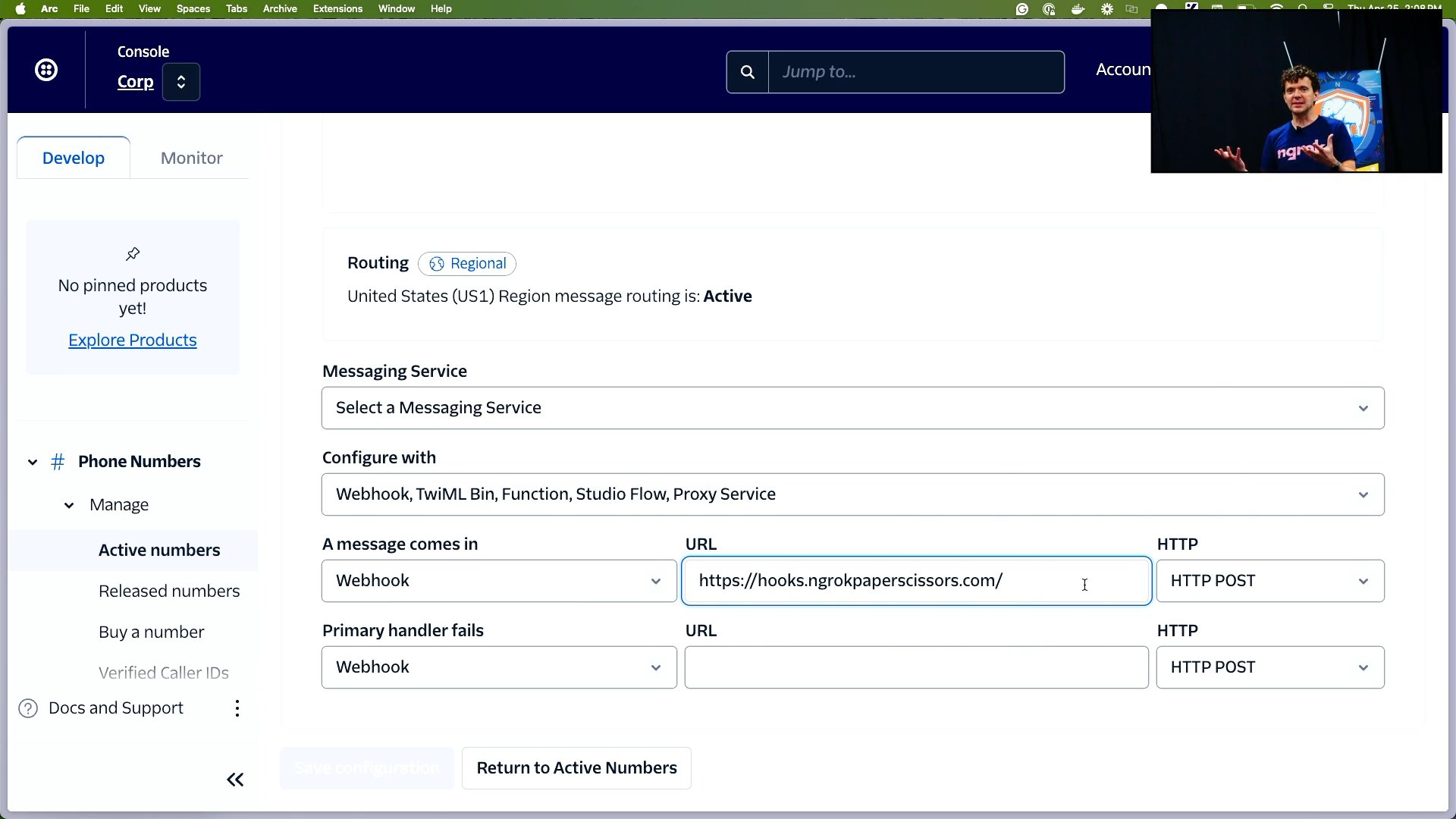Click the Docs and Support item
Image resolution: width=1456 pixels, height=819 pixels.
pyautogui.click(x=116, y=708)
